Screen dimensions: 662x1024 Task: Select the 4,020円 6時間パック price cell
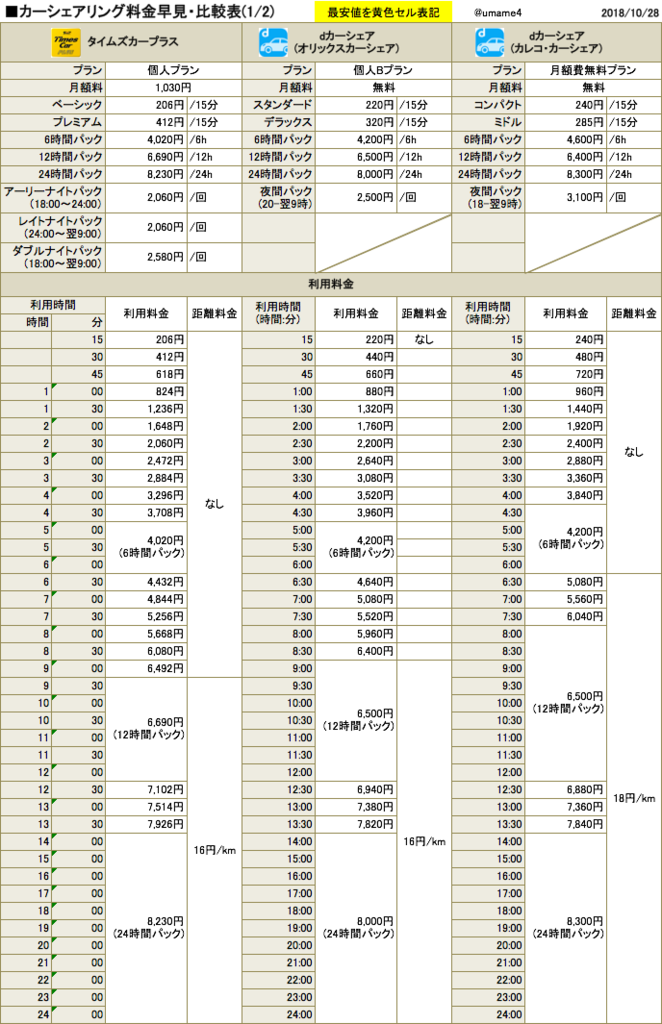point(146,140)
